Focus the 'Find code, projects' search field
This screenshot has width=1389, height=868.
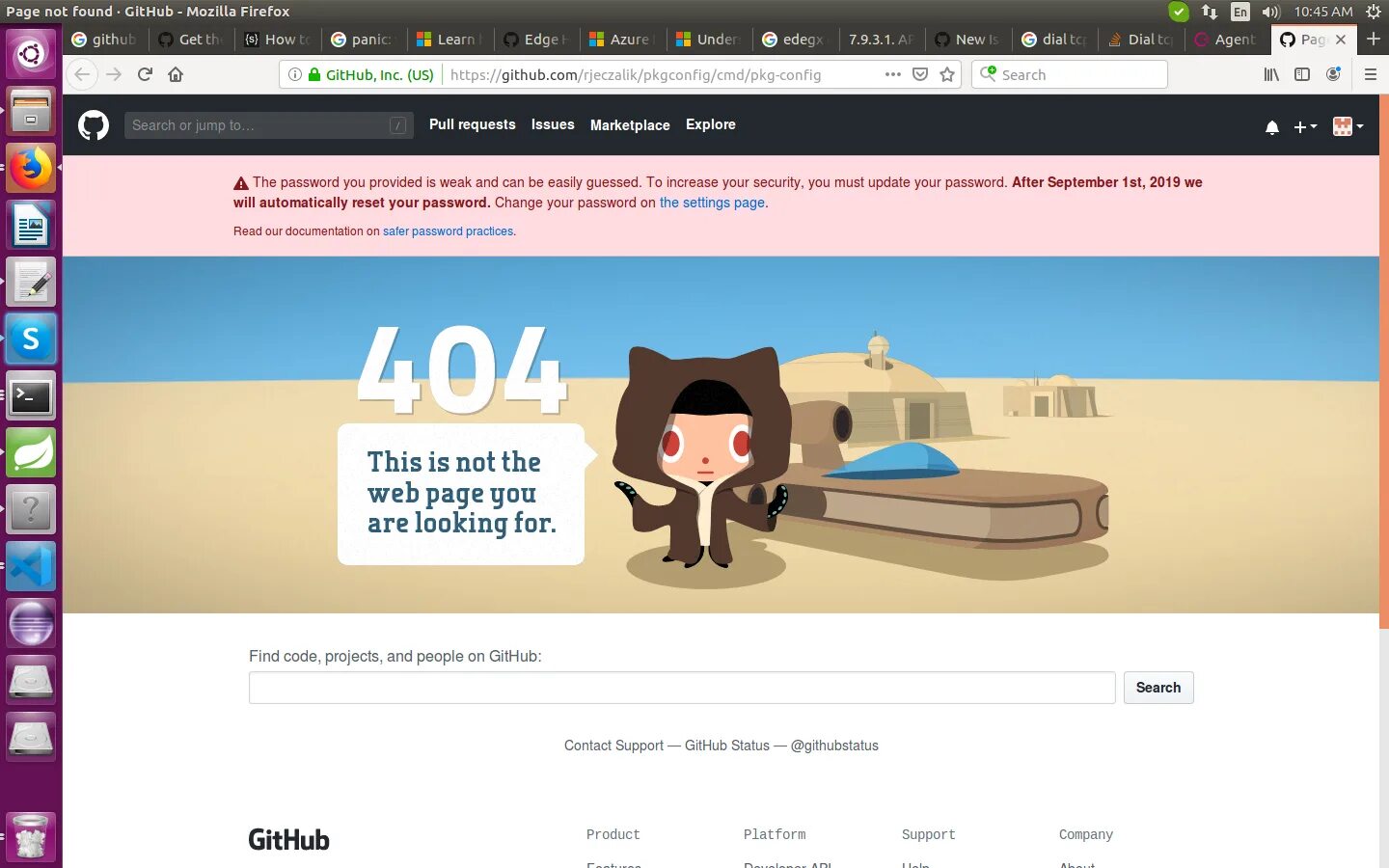pos(682,688)
